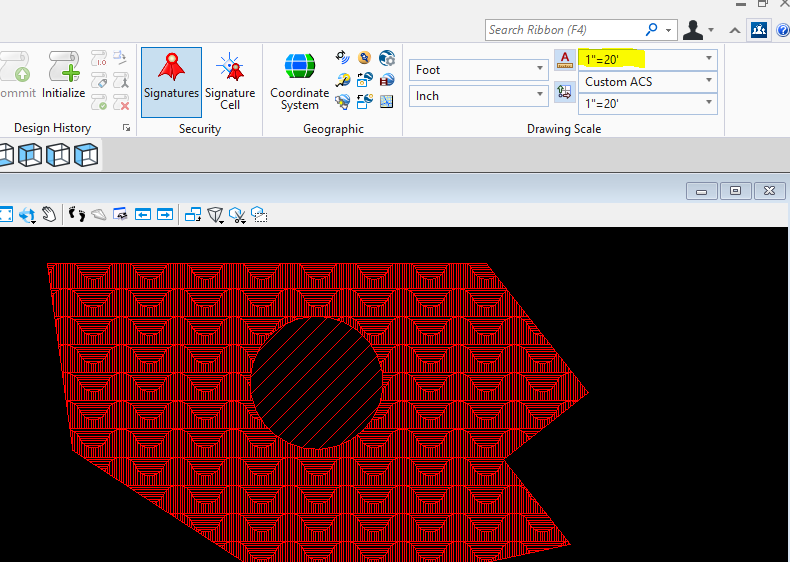Click the Clip Mask icon
The width and height of the screenshot is (790, 562).
[x=259, y=215]
